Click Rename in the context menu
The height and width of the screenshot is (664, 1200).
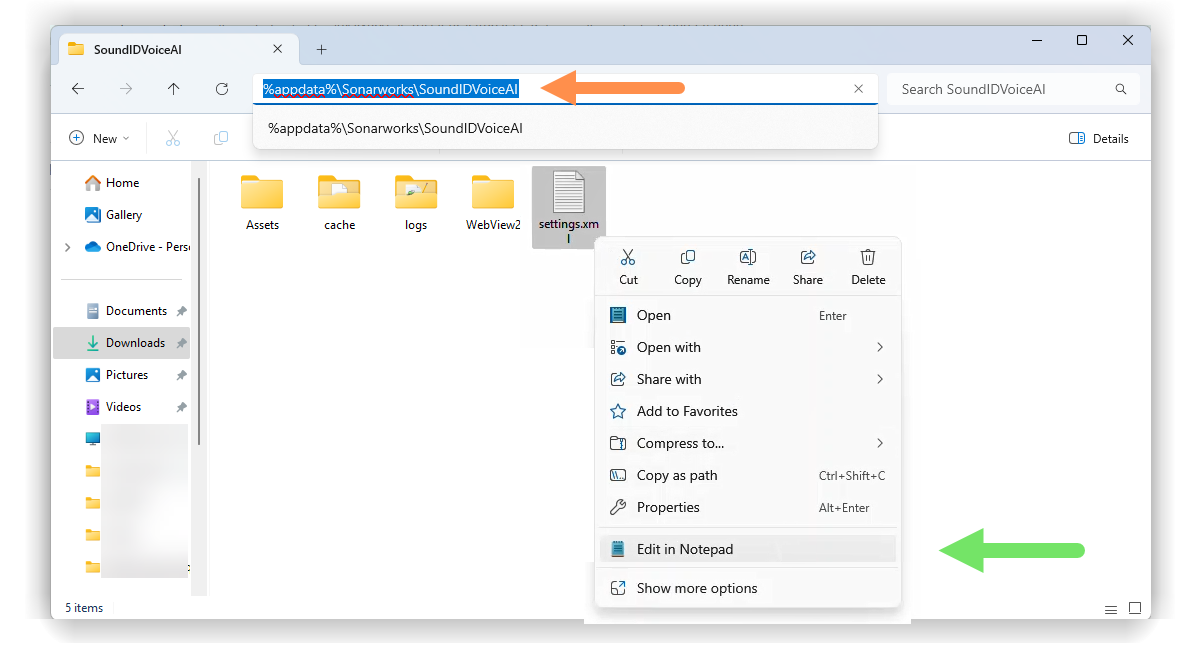(748, 267)
